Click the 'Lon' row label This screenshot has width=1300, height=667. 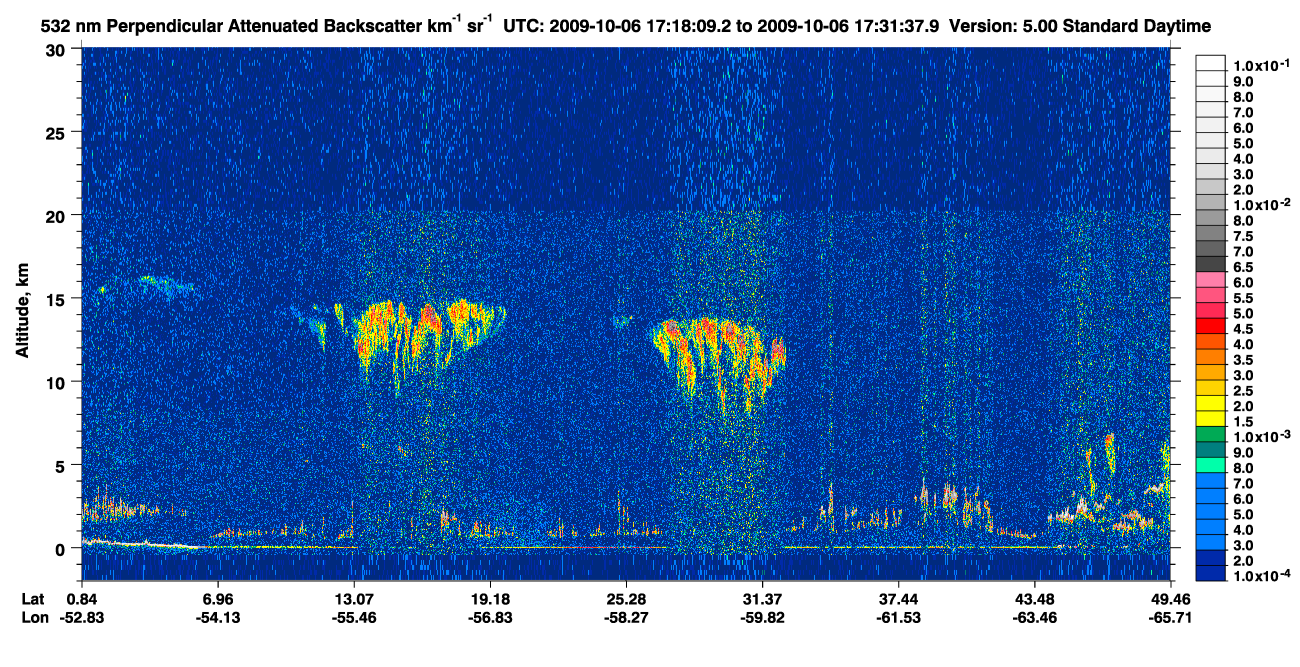35,617
